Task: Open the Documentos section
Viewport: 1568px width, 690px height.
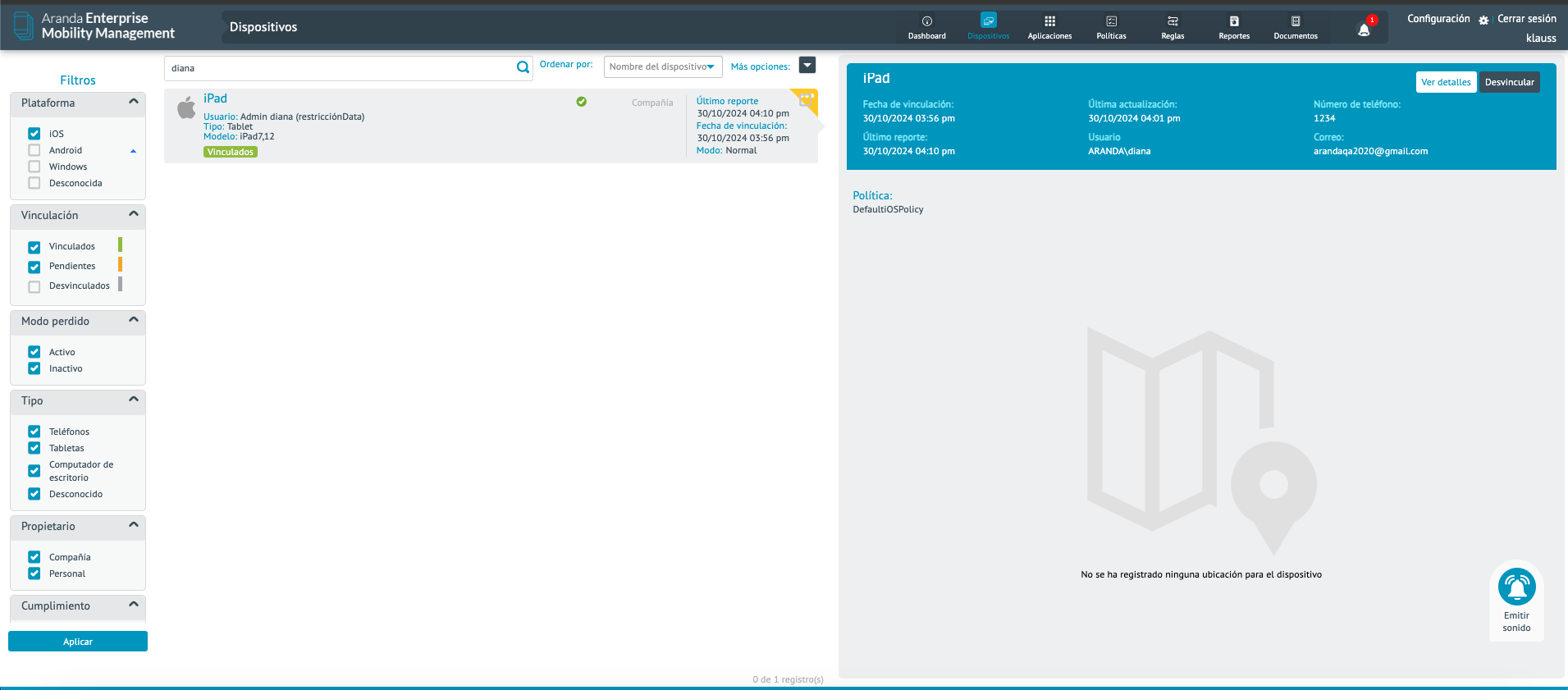Action: point(1296,27)
